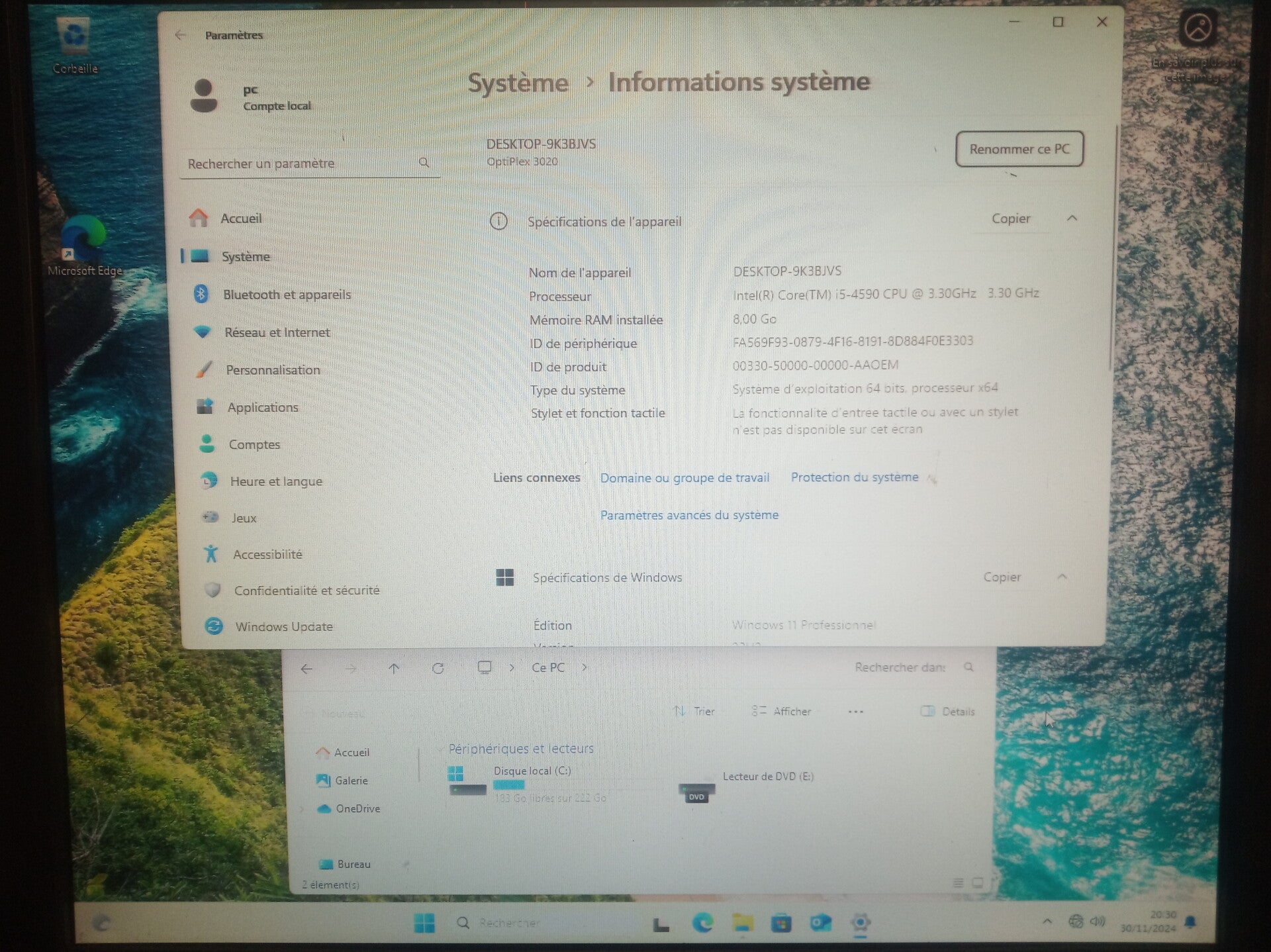
Task: Toggle the Détails pane in Explorer
Action: tap(948, 712)
